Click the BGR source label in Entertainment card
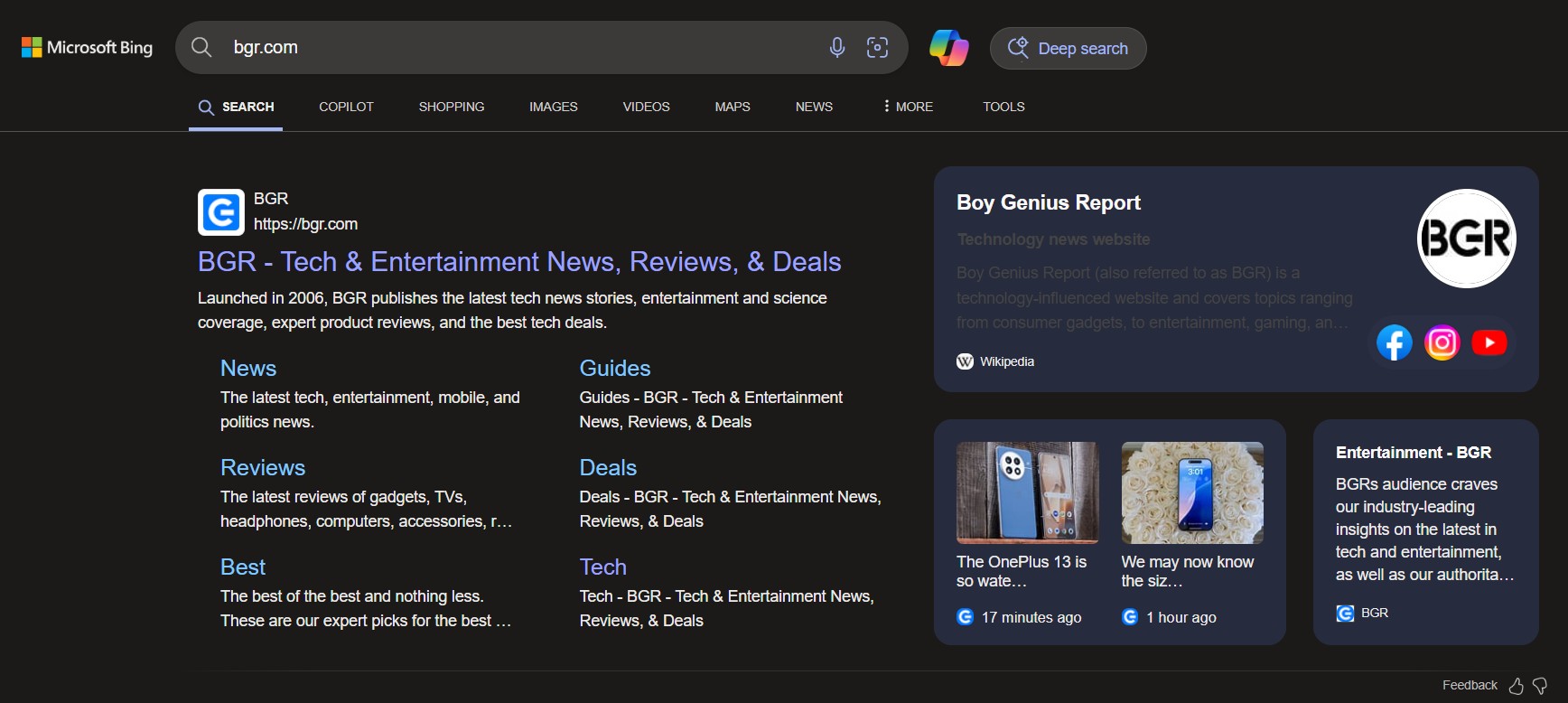The width and height of the screenshot is (1568, 703). (x=1375, y=613)
